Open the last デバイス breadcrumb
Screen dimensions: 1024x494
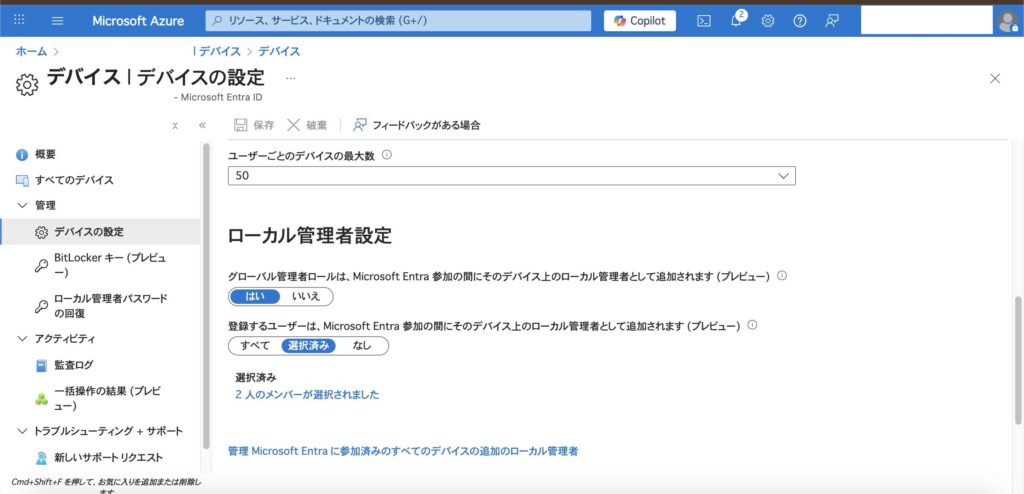coord(280,52)
